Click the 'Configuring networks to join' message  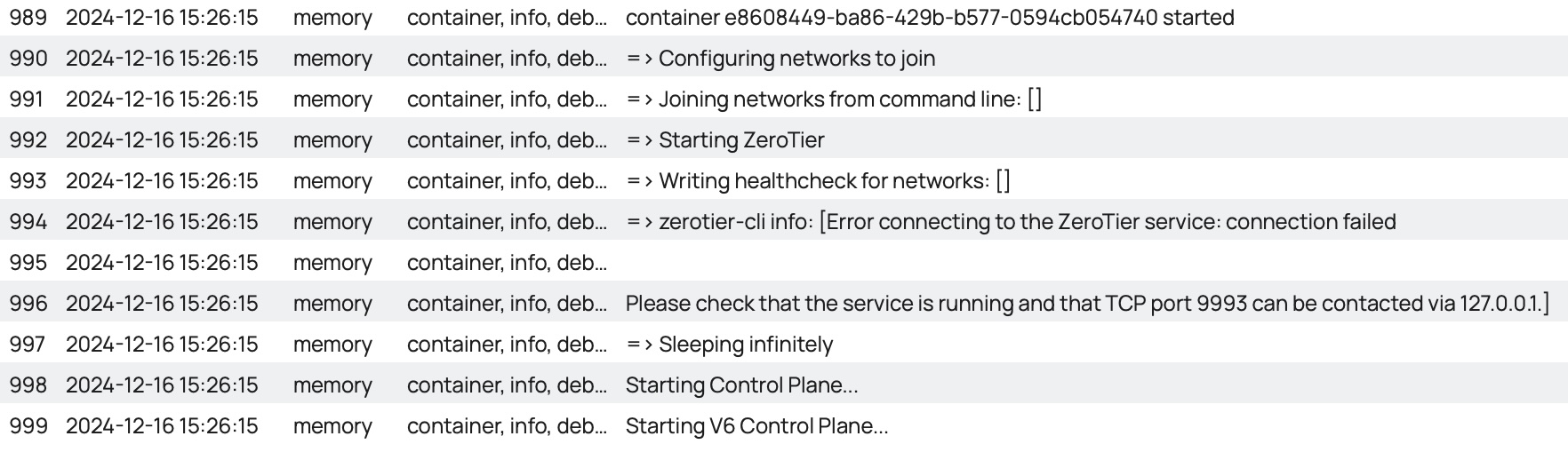coord(780,59)
